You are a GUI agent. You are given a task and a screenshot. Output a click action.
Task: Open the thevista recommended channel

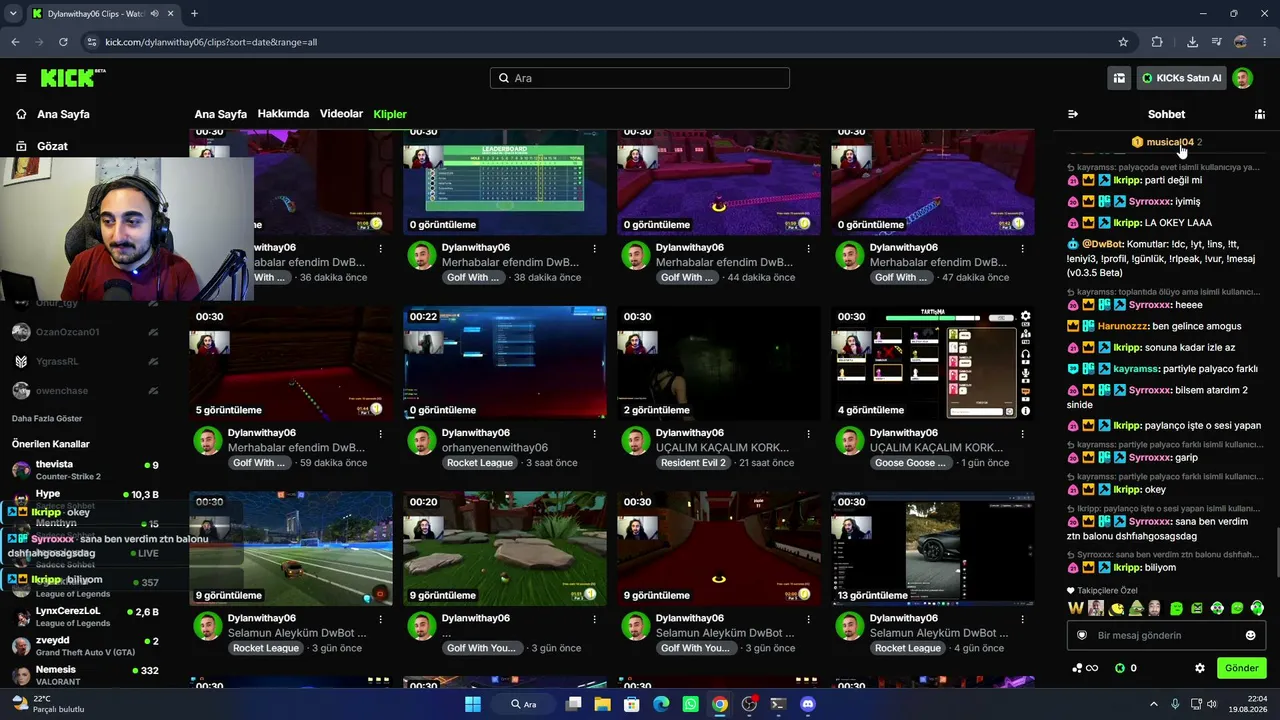[x=85, y=470]
